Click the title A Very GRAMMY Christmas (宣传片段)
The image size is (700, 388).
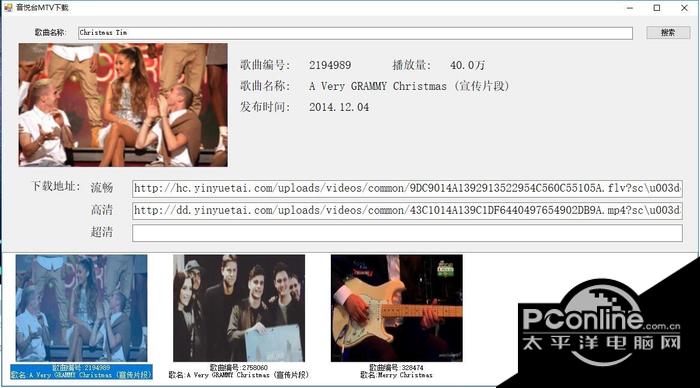(409, 86)
